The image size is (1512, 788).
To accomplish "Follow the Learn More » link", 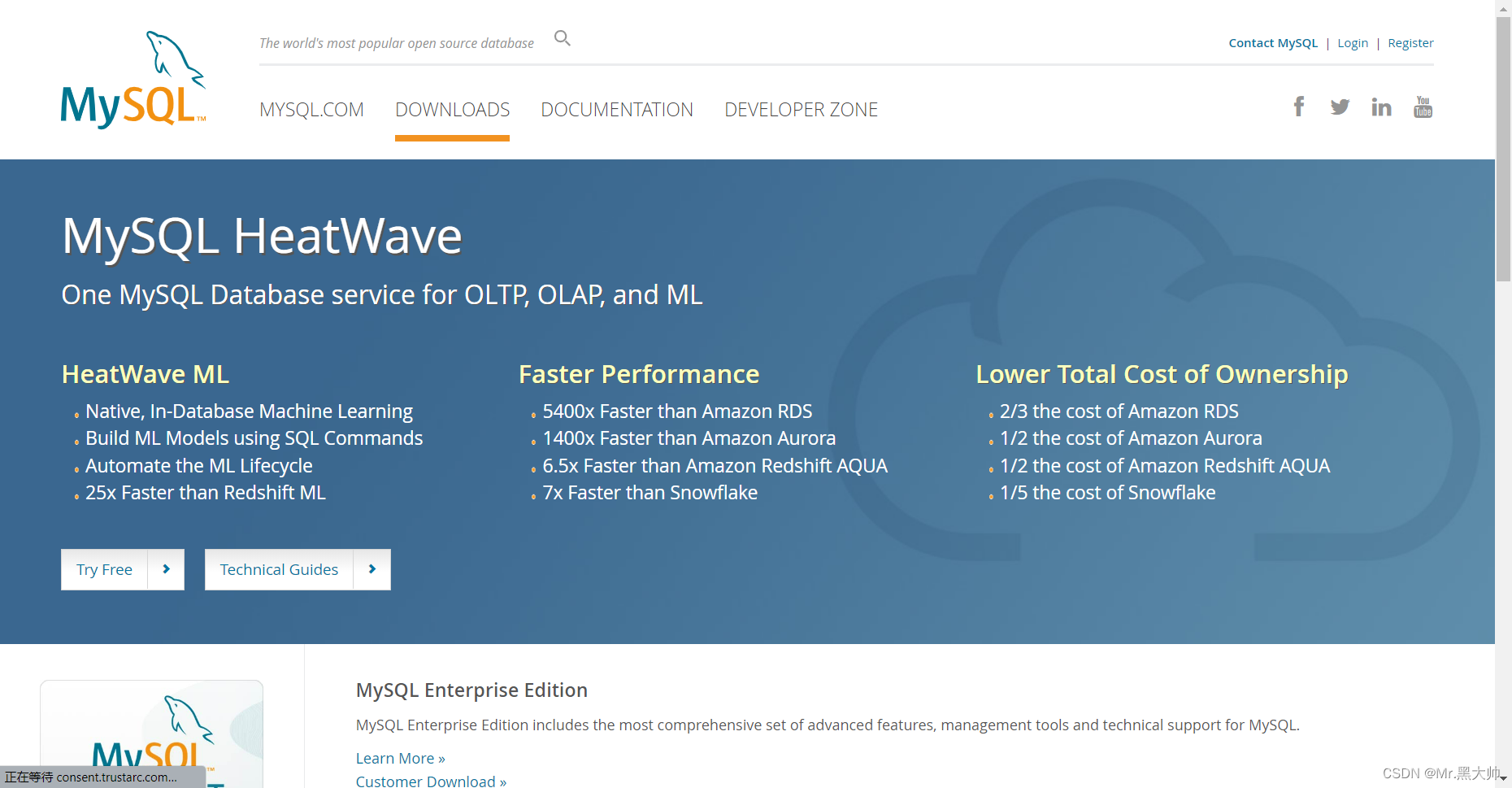I will tap(400, 758).
